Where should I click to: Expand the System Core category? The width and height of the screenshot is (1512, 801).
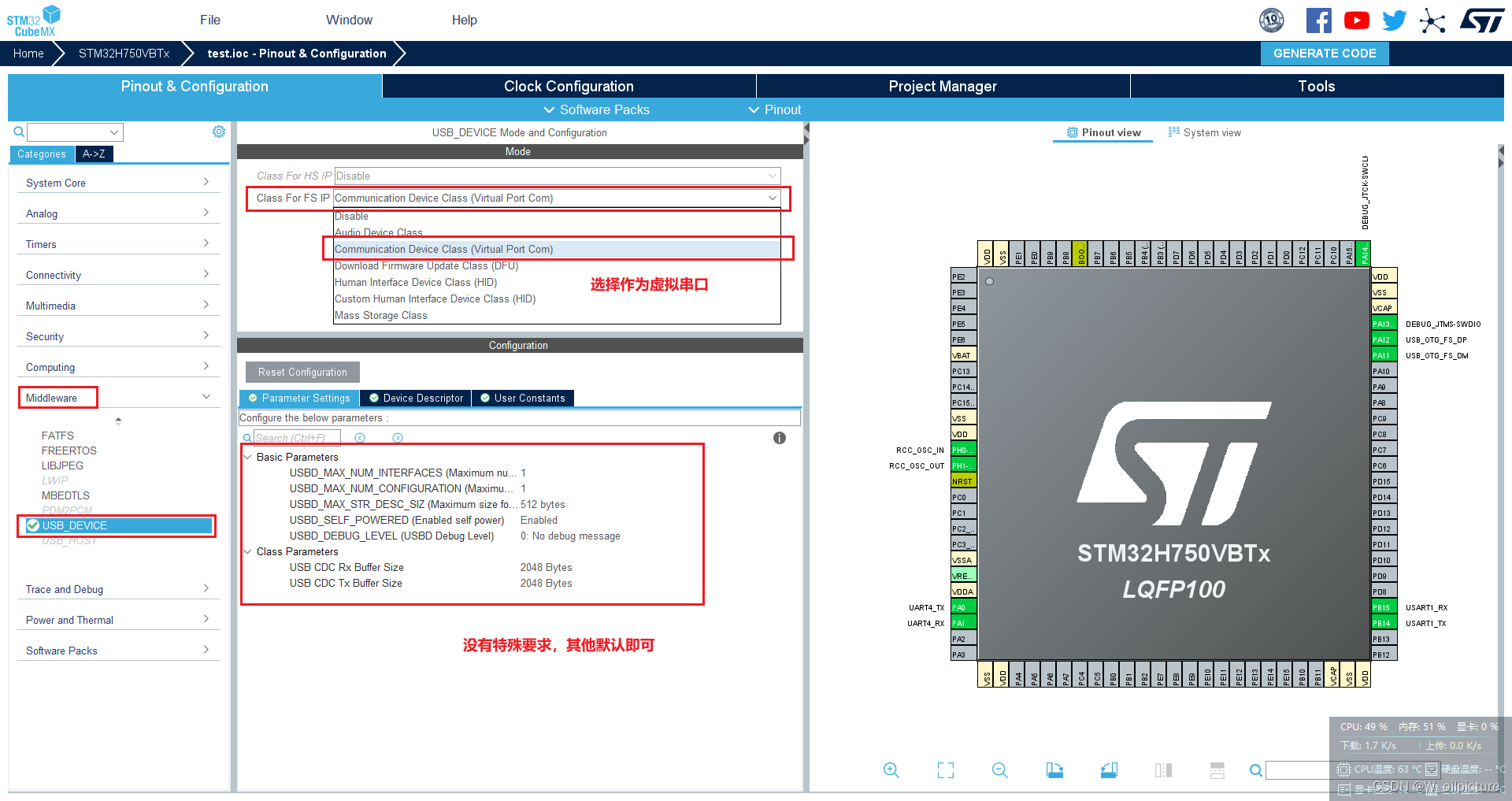(x=118, y=183)
